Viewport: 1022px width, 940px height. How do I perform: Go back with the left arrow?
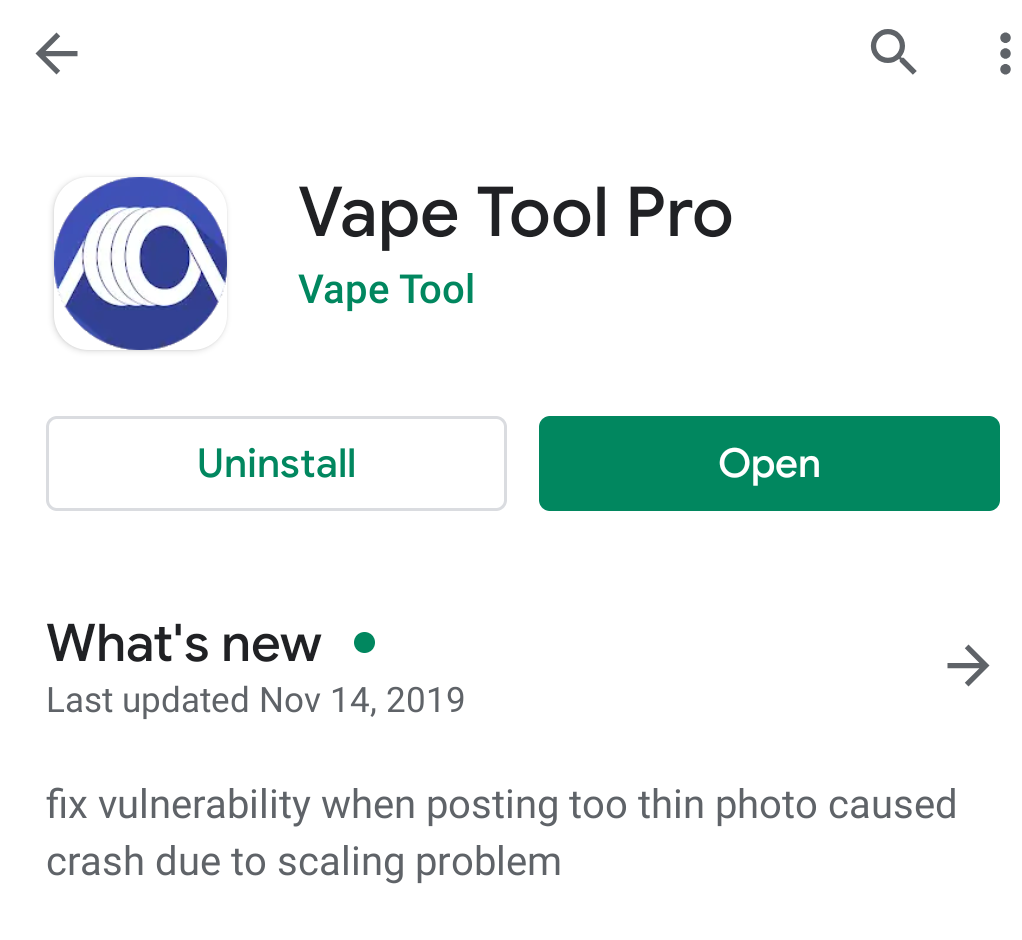click(x=57, y=53)
